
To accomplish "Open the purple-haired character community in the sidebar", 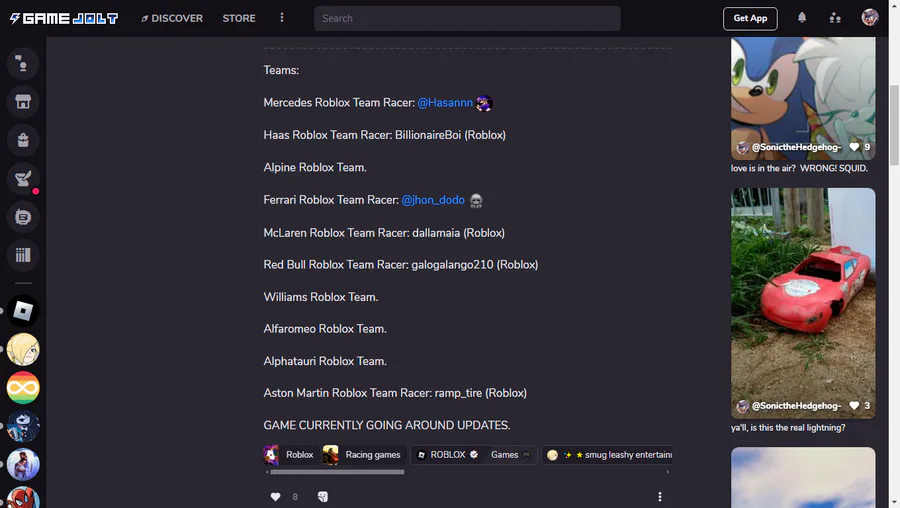I will coord(23,464).
